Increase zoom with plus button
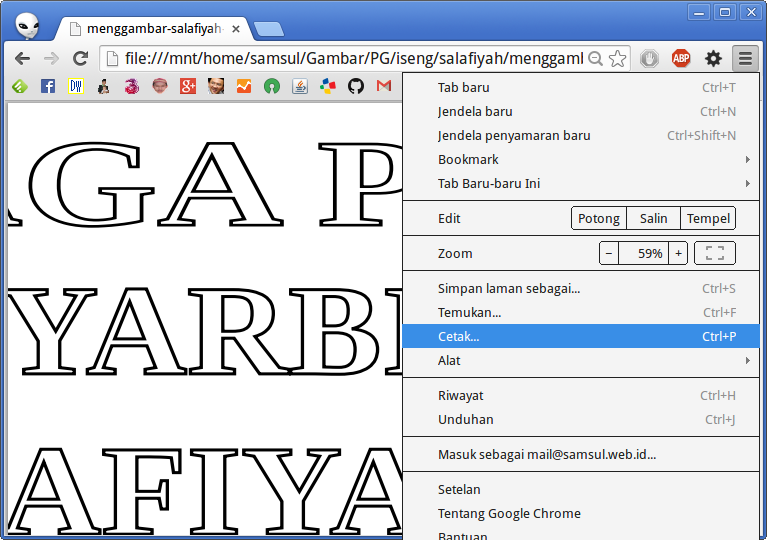Screen dimensions: 767x540 pos(678,253)
